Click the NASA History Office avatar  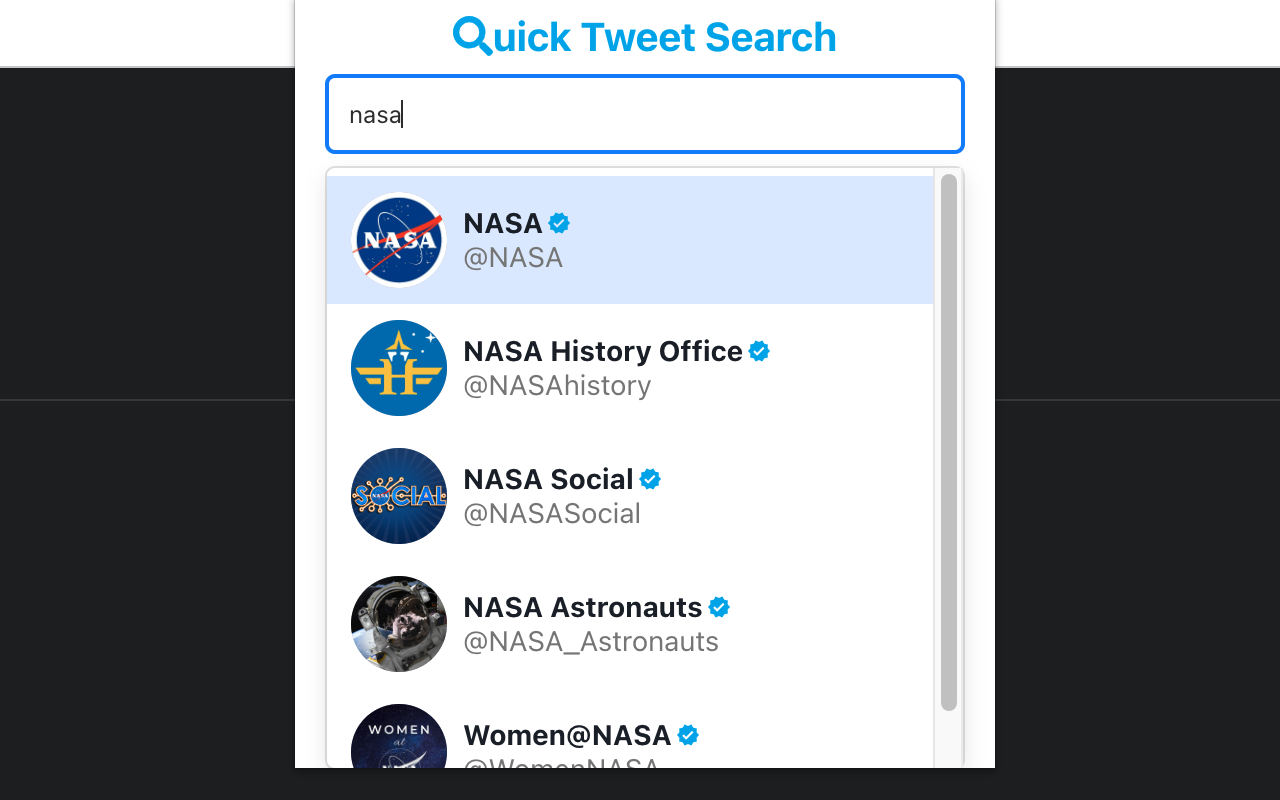click(x=398, y=367)
